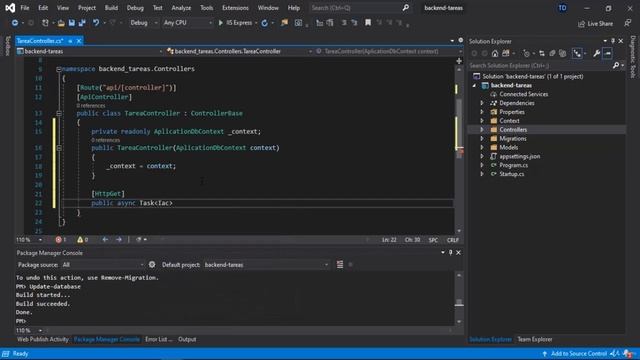This screenshot has width=640, height=360.
Task: Click the Live Share button
Action: (x=596, y=24)
